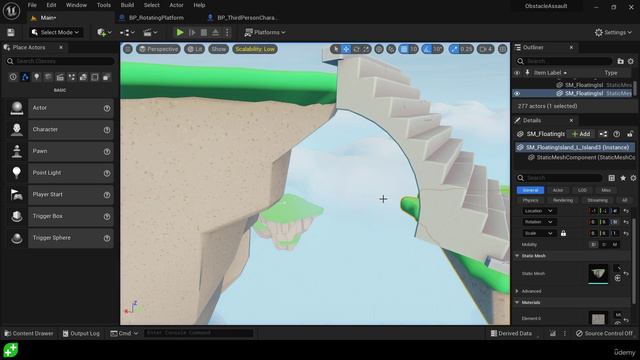Click the Add component button in Details
This screenshot has height=360, width=640.
tap(581, 134)
